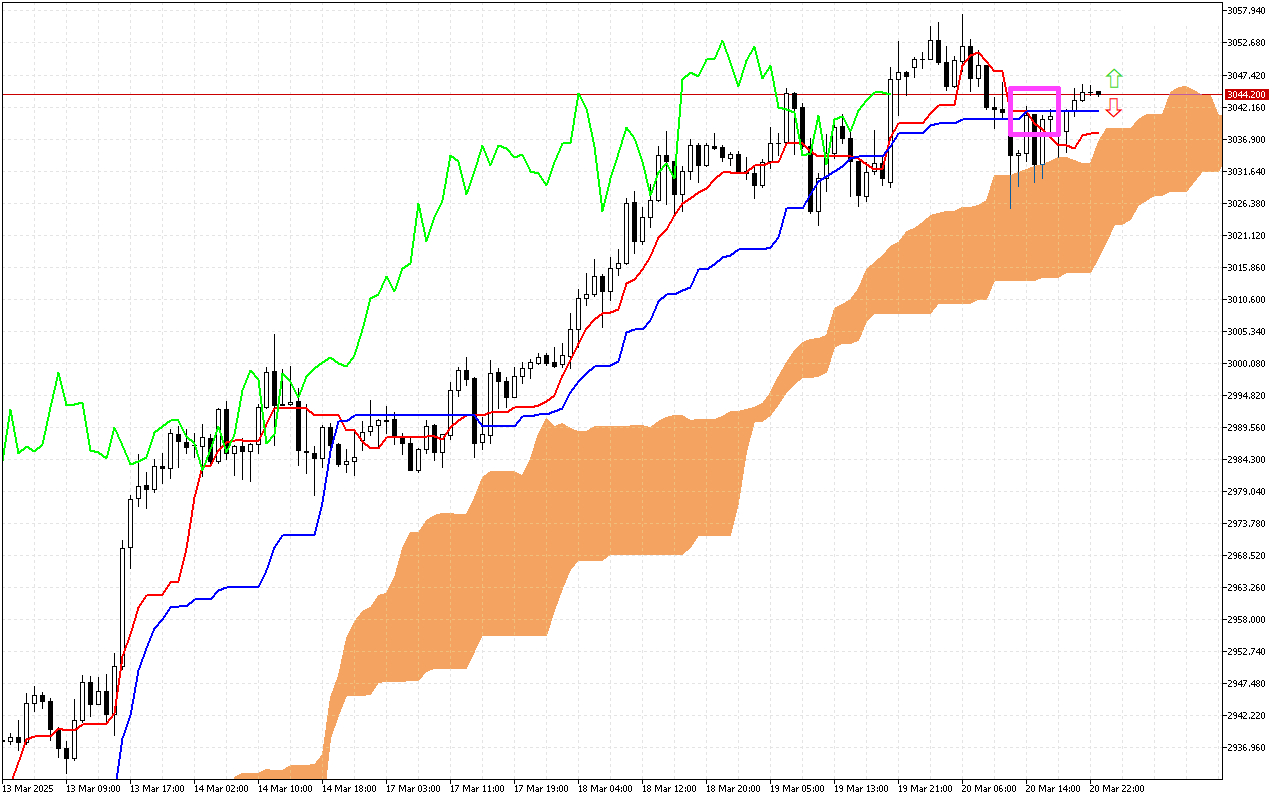Click the 2936.960 price label
Viewport: 1280px width, 800px height.
tap(1247, 747)
